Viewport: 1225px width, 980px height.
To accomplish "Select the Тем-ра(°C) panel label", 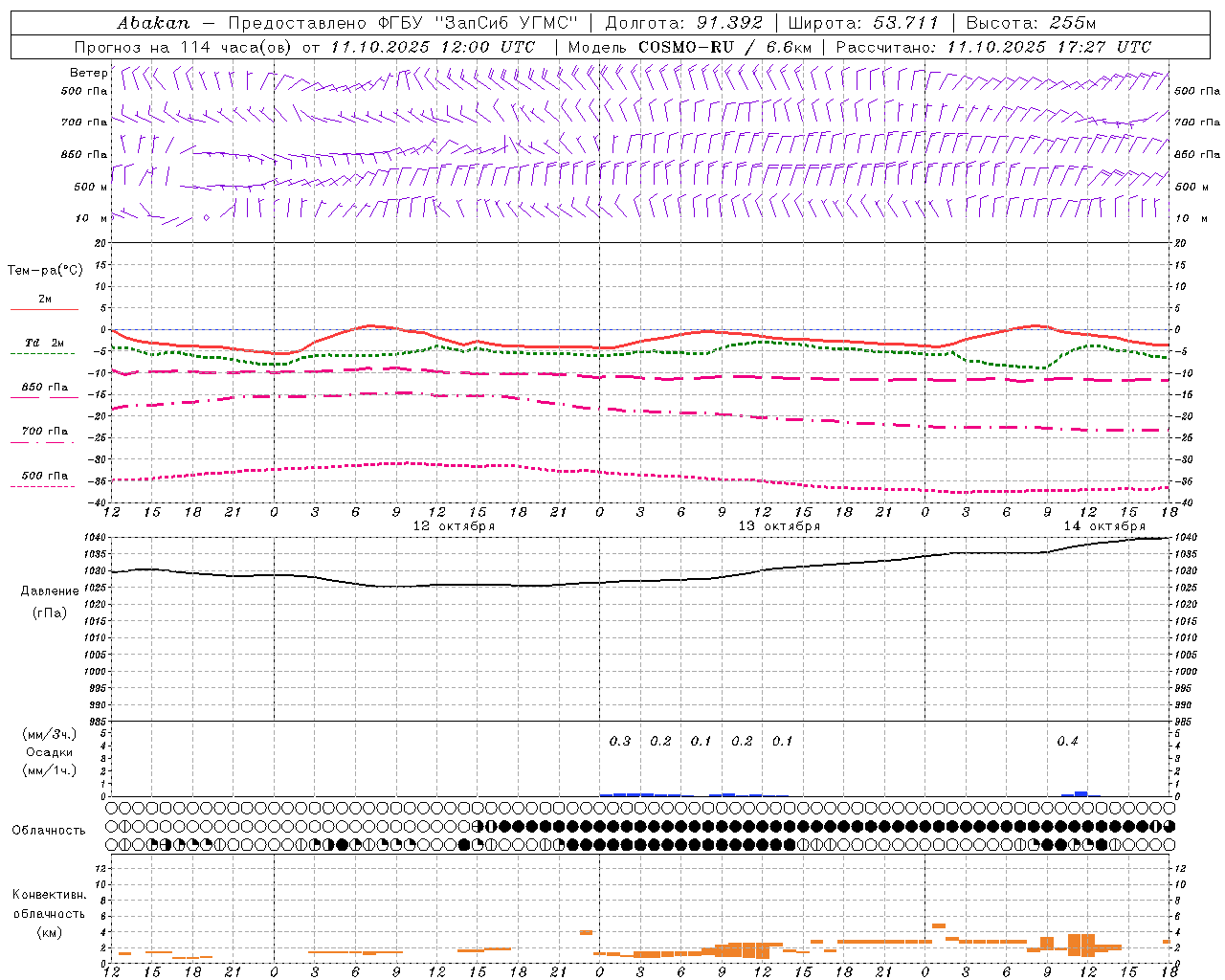I will (x=45, y=271).
